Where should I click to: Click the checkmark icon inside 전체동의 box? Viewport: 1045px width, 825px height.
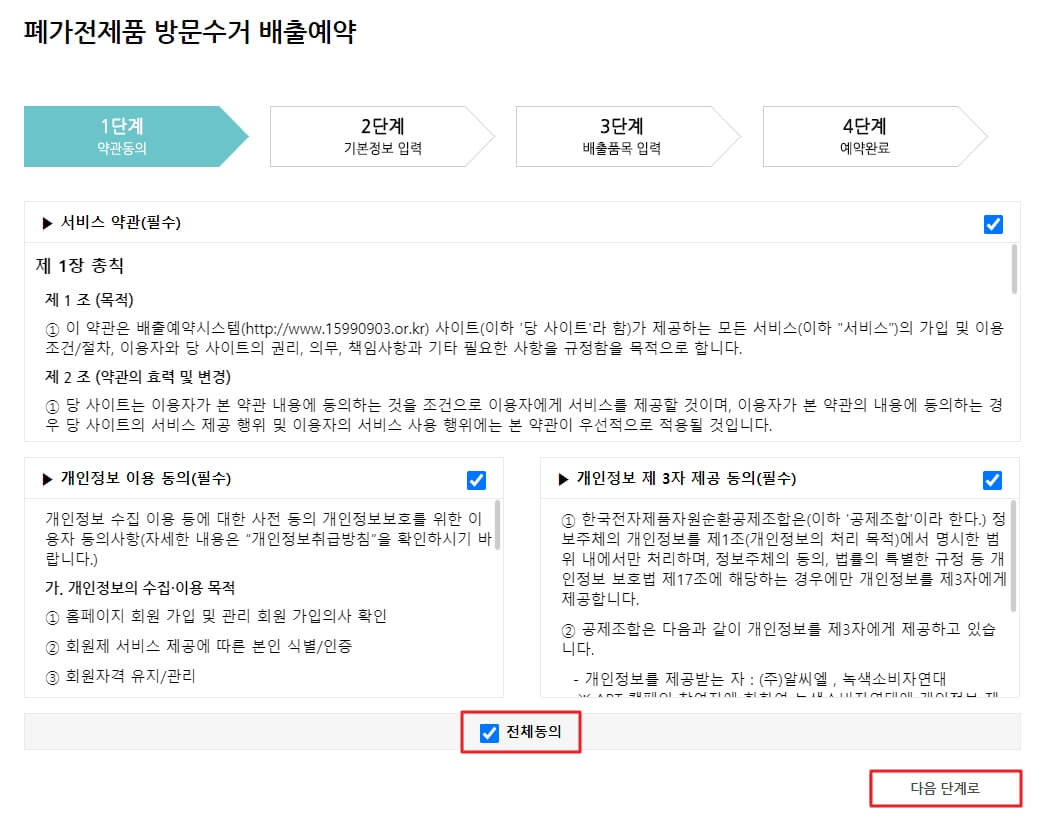tap(489, 734)
